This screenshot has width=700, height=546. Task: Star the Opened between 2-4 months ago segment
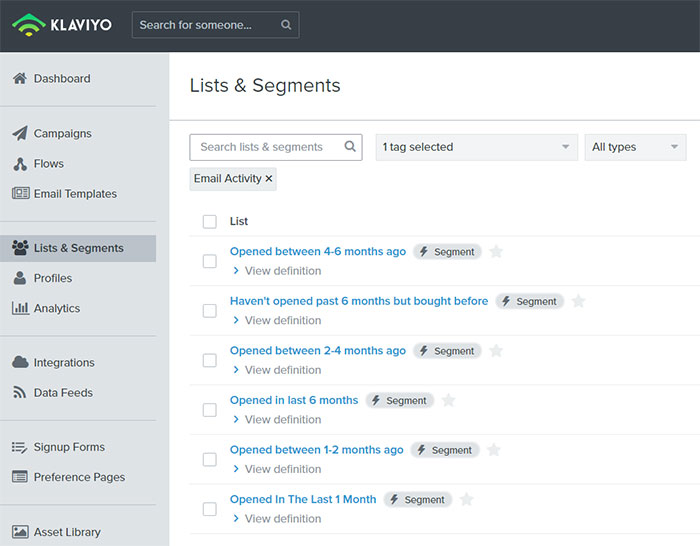tap(496, 351)
